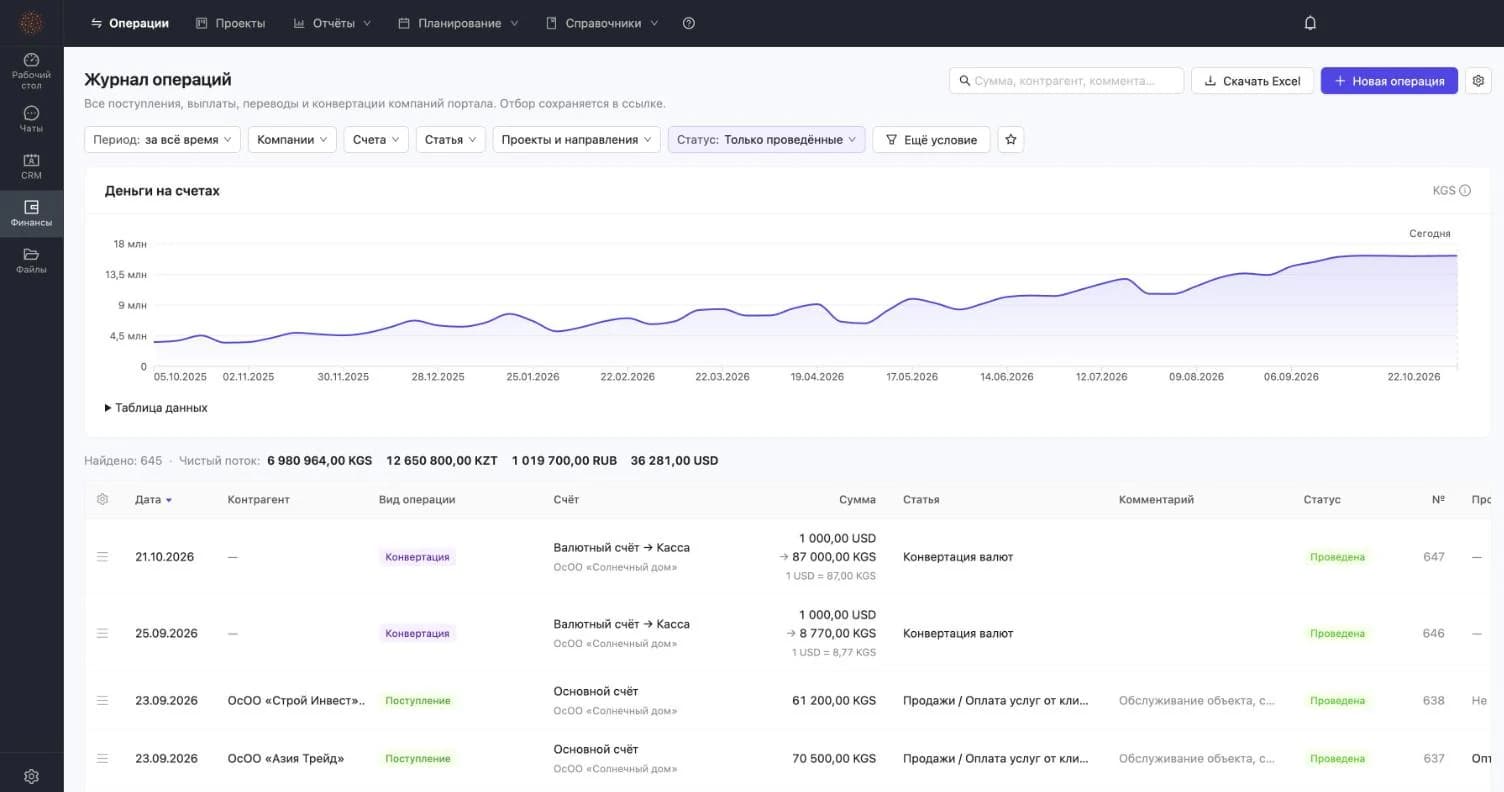
Task: Open Чаты in the sidebar
Action: (x=31, y=119)
